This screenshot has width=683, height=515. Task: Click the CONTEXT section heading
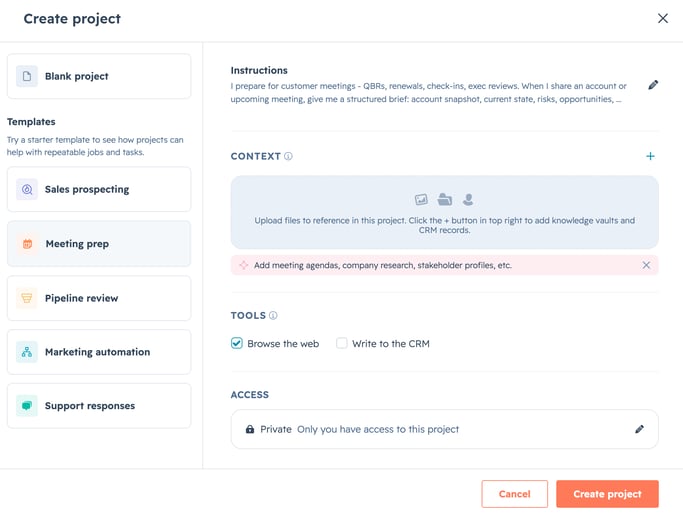[x=256, y=156]
